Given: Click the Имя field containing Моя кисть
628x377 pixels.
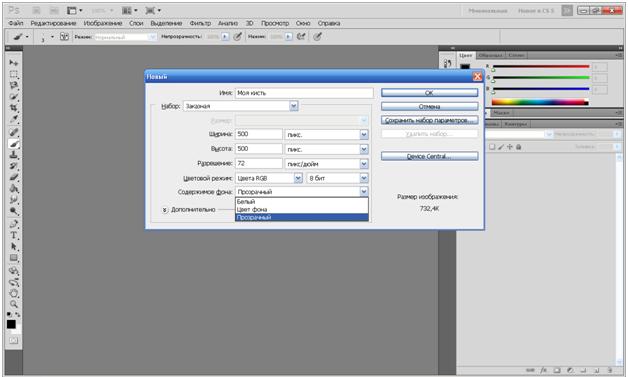Looking at the screenshot, I should (x=304, y=93).
